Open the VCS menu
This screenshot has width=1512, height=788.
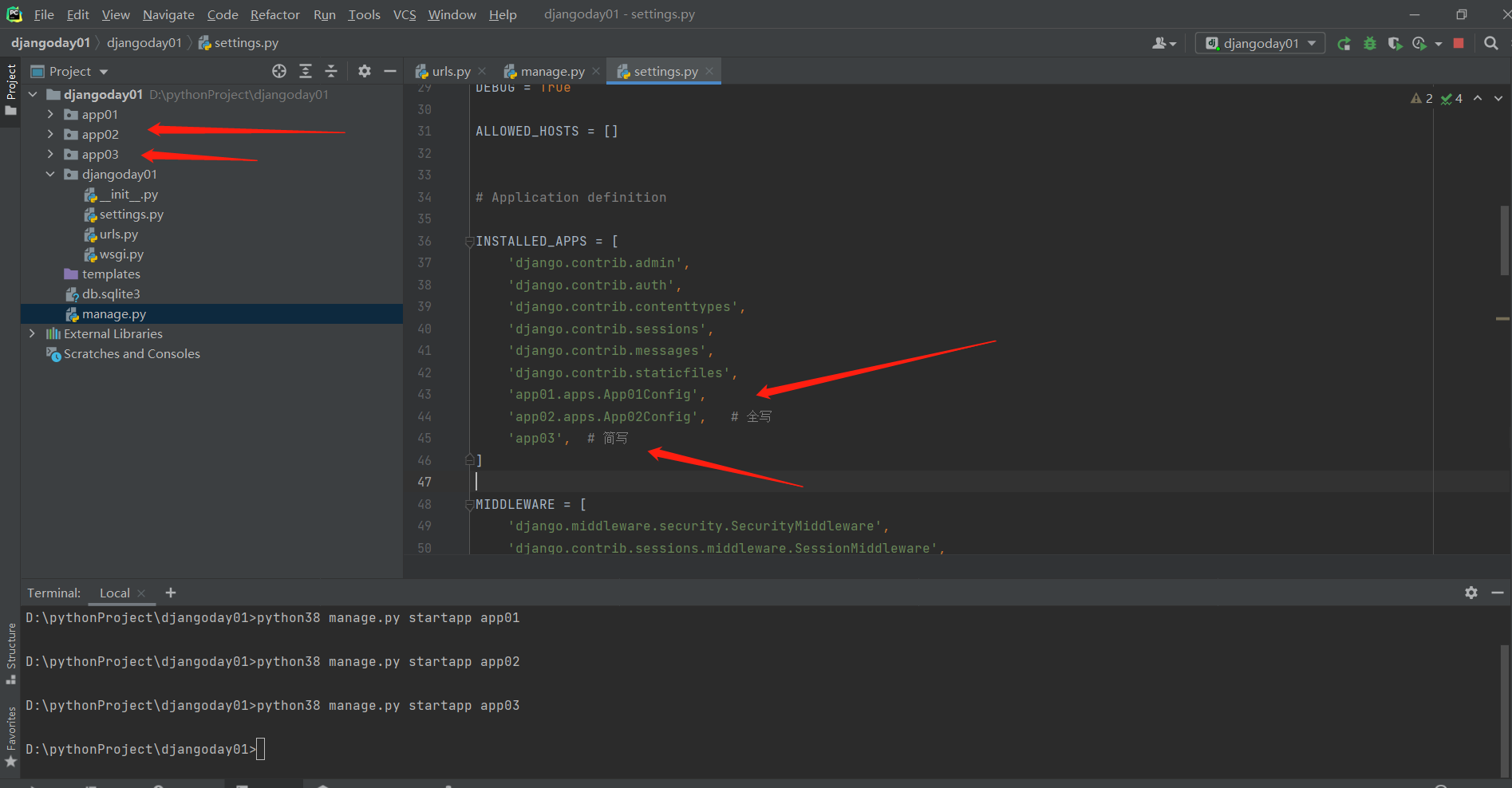tap(405, 14)
